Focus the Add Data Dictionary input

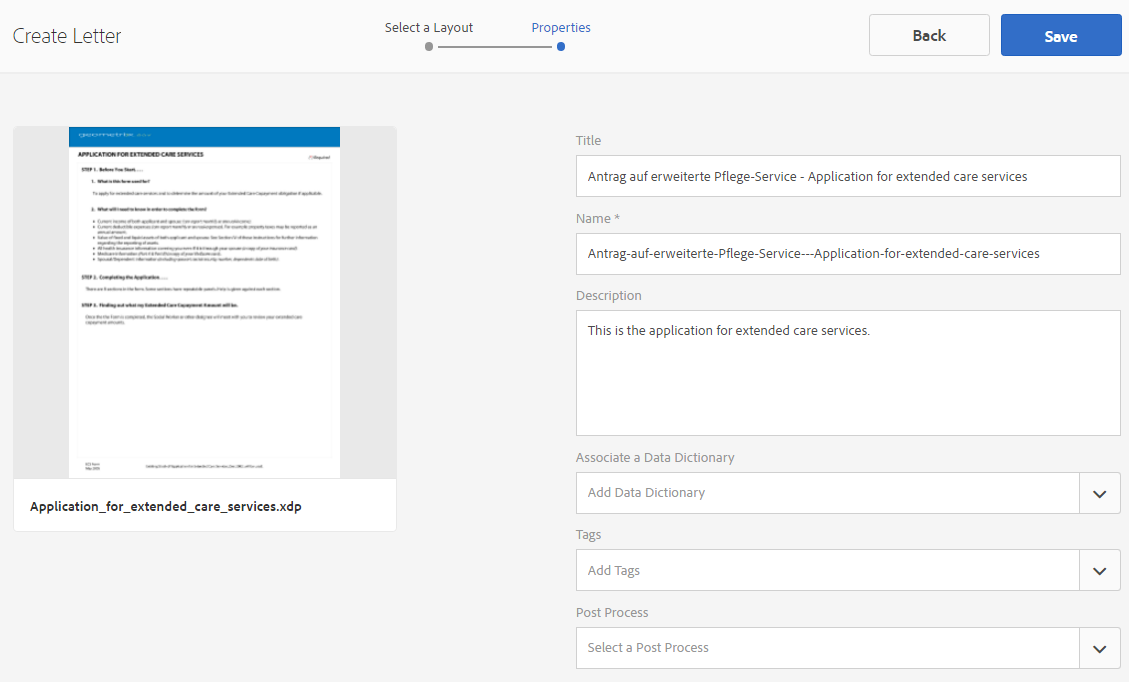pos(827,493)
